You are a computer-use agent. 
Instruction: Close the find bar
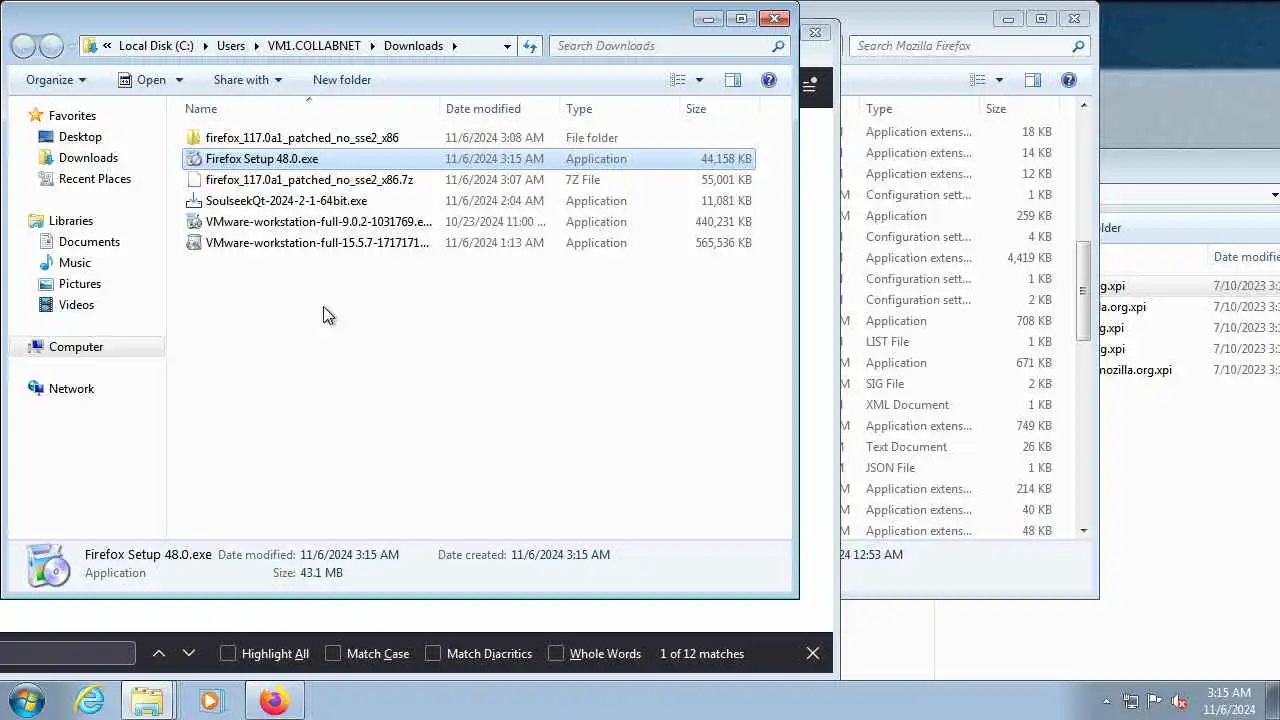point(813,654)
